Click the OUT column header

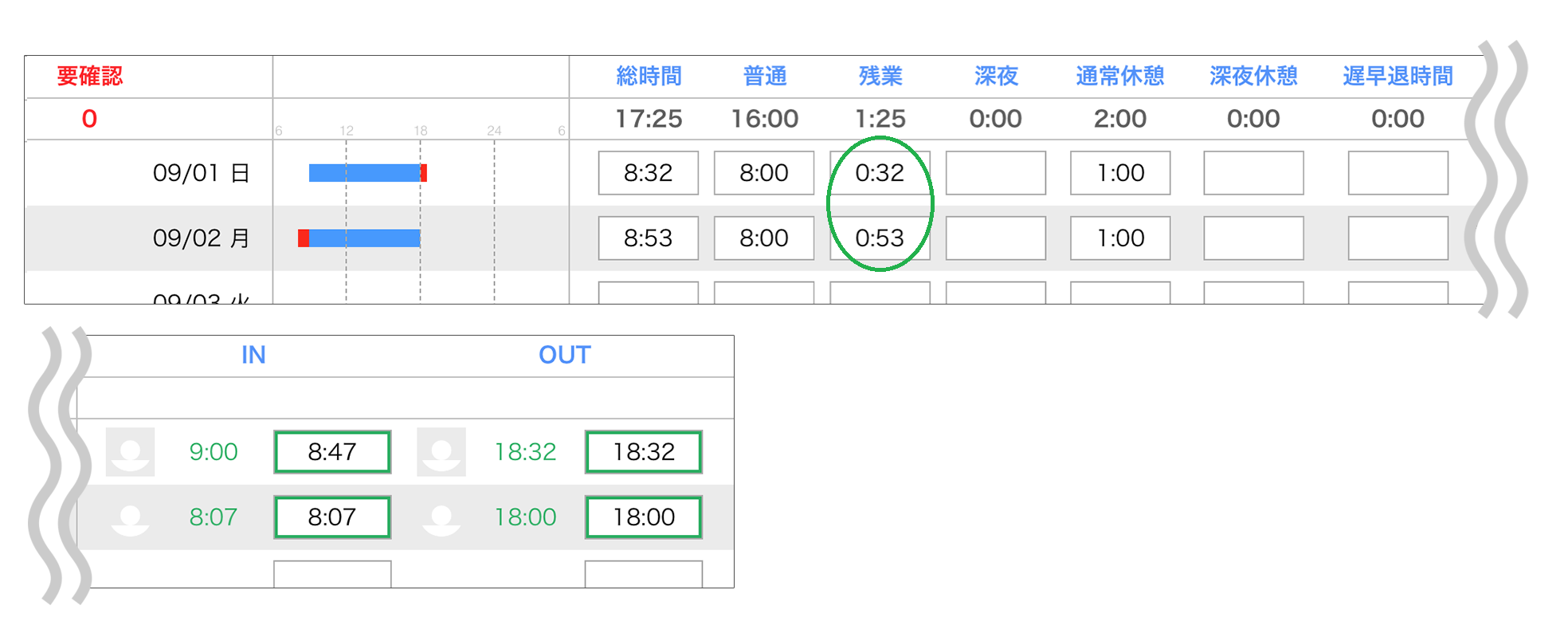click(565, 355)
